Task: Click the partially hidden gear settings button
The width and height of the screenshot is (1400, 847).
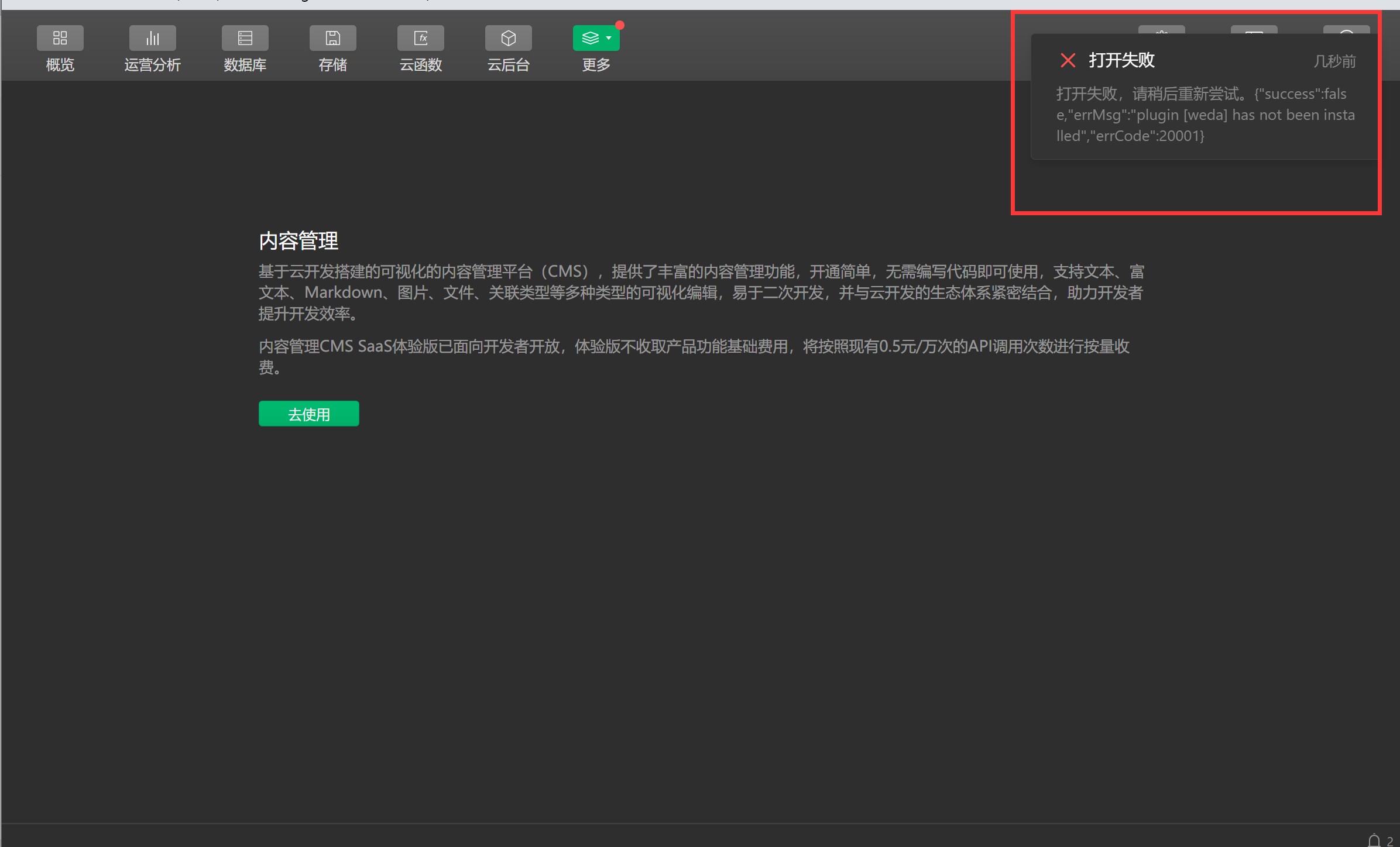Action: (x=1161, y=29)
